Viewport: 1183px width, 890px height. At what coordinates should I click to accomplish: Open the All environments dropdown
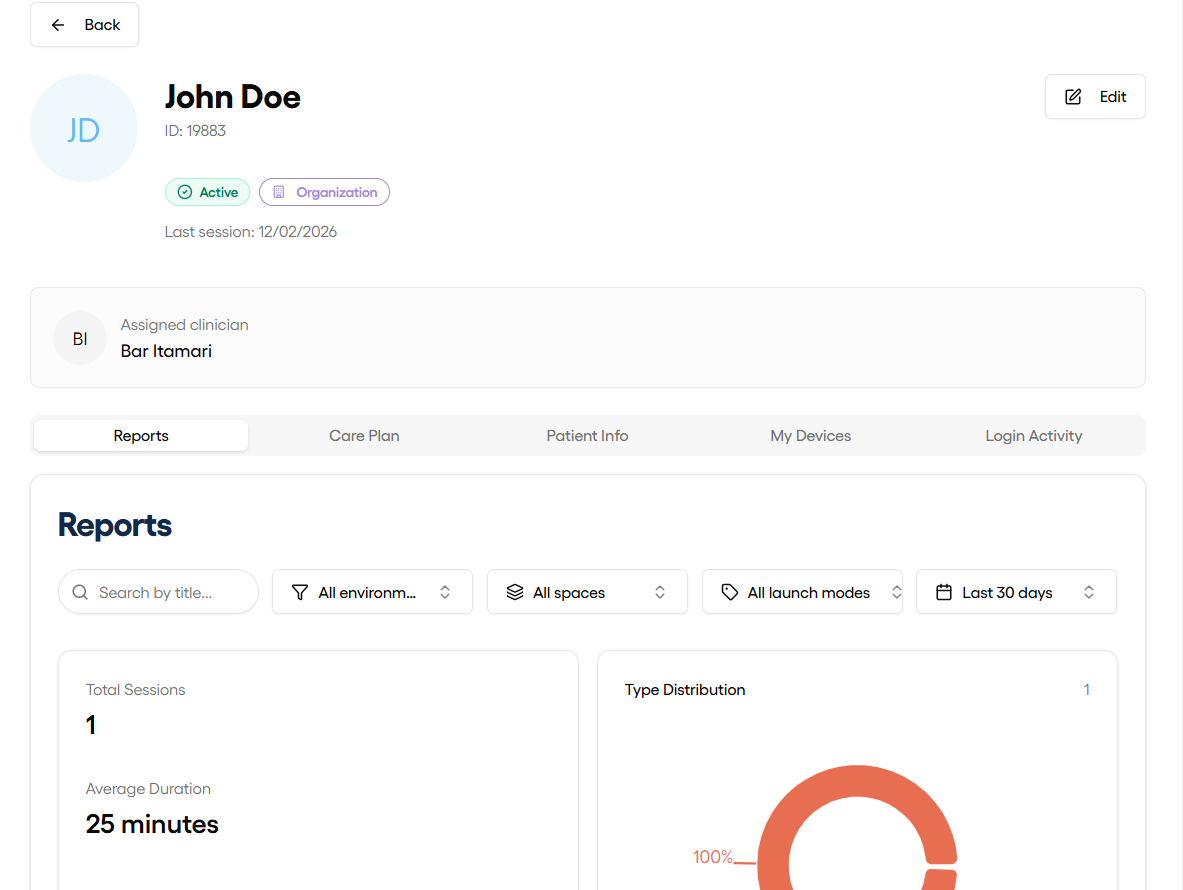[x=372, y=592]
